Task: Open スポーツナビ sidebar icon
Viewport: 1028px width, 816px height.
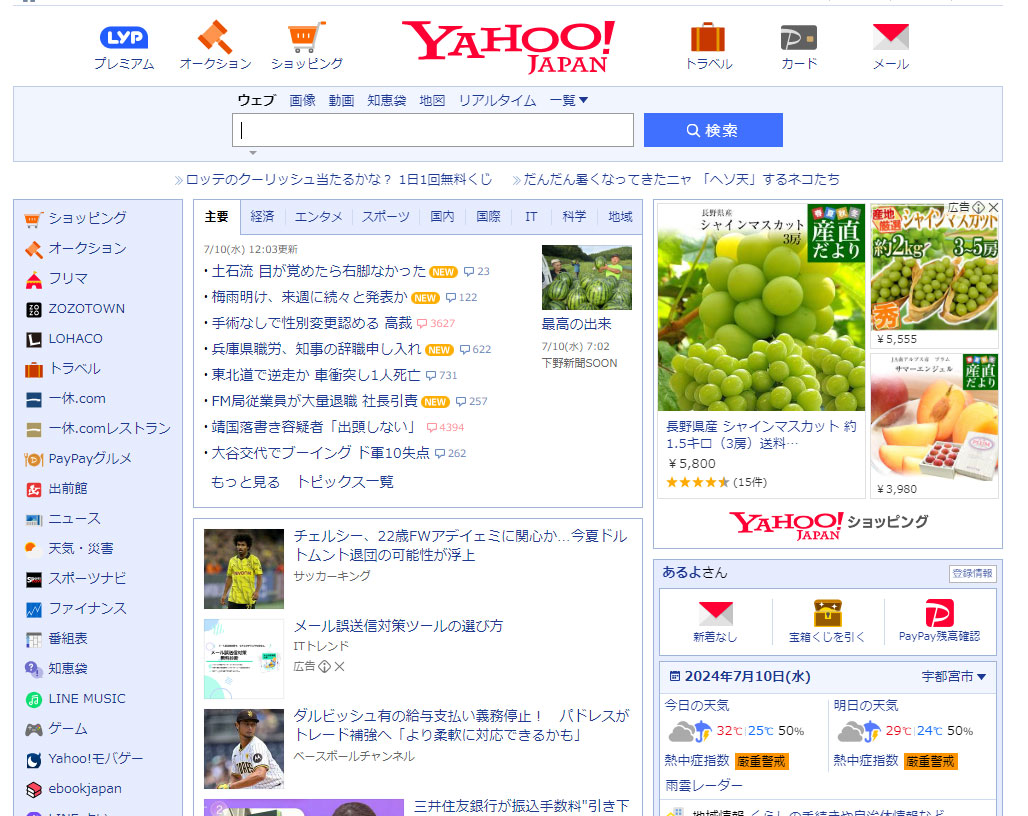Action: (x=33, y=579)
